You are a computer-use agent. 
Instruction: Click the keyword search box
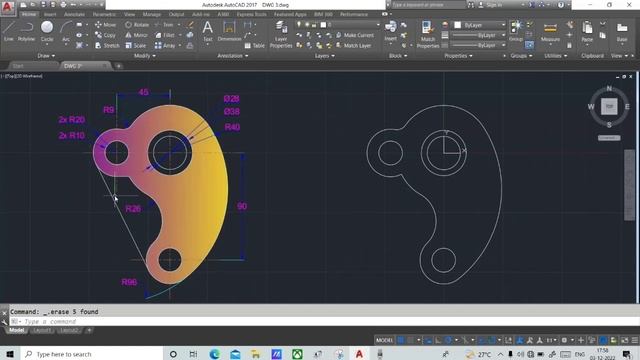428,5
